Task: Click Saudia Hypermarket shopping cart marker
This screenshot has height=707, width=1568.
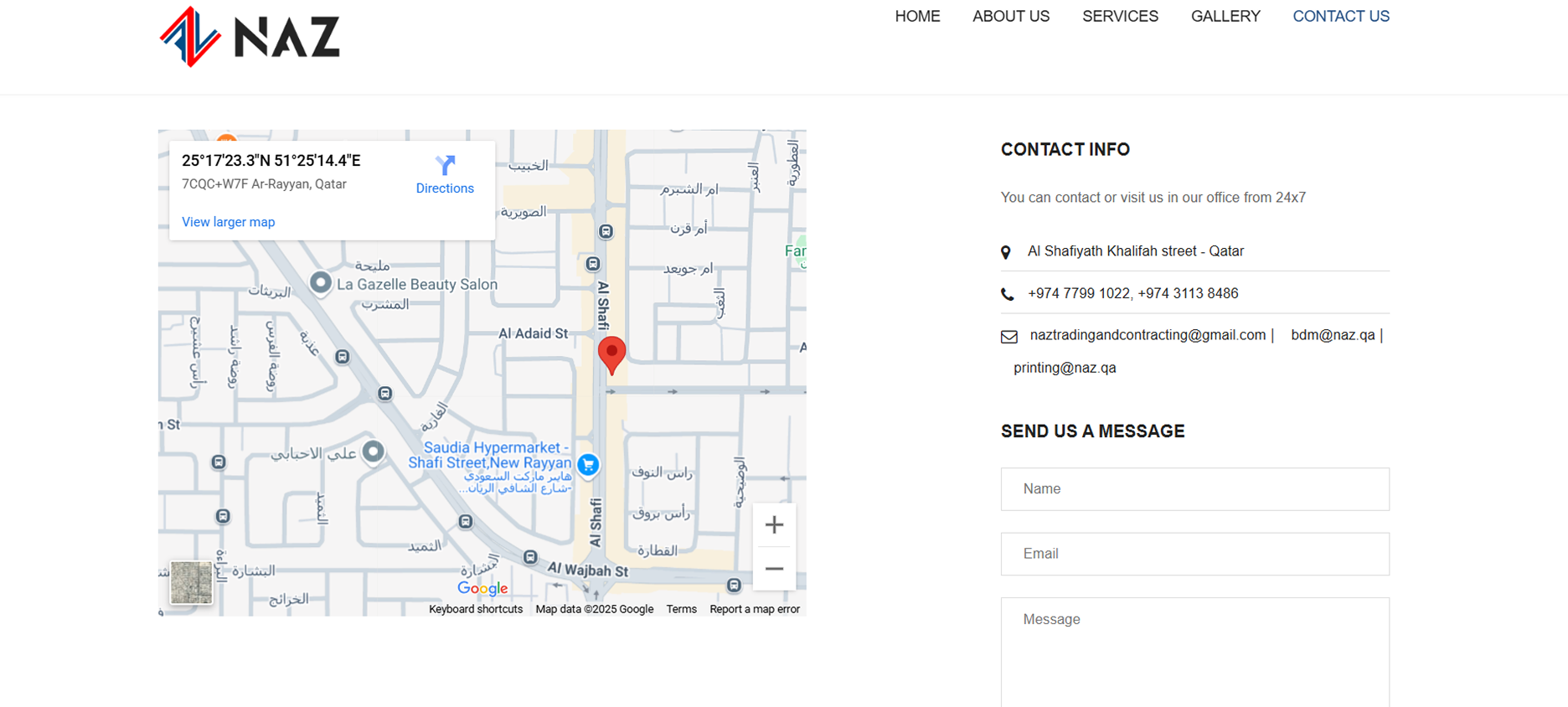Action: pyautogui.click(x=589, y=464)
